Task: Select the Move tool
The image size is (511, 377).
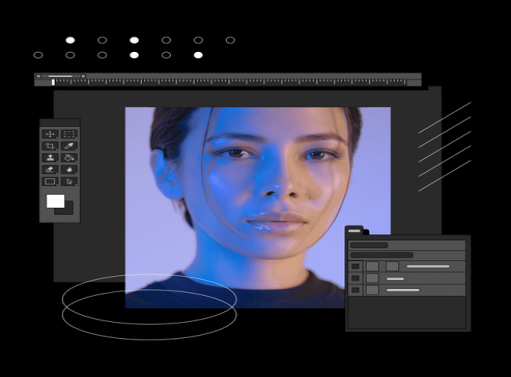Action: point(50,134)
